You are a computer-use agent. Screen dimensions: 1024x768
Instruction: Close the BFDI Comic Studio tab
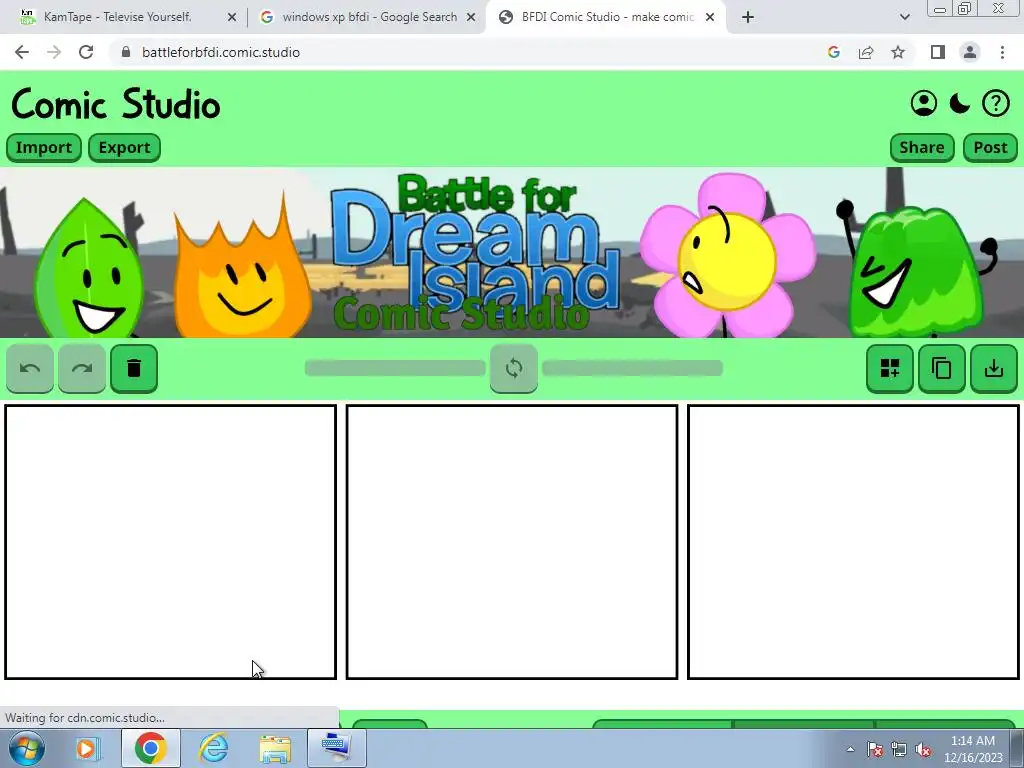(710, 18)
